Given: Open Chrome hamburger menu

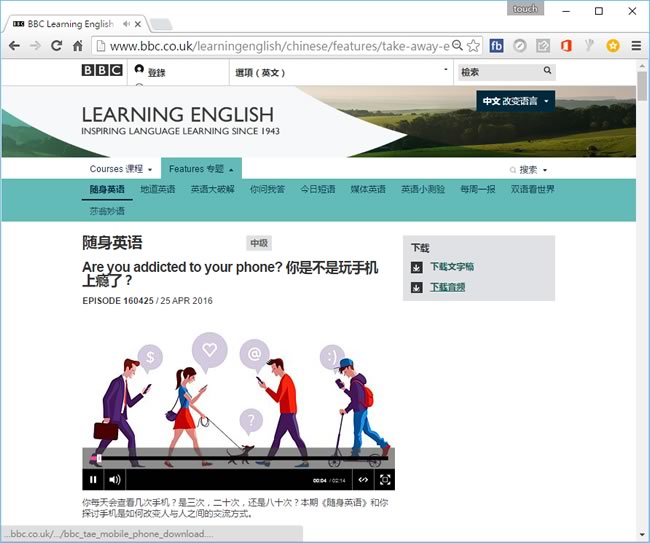Looking at the screenshot, I should pos(636,46).
